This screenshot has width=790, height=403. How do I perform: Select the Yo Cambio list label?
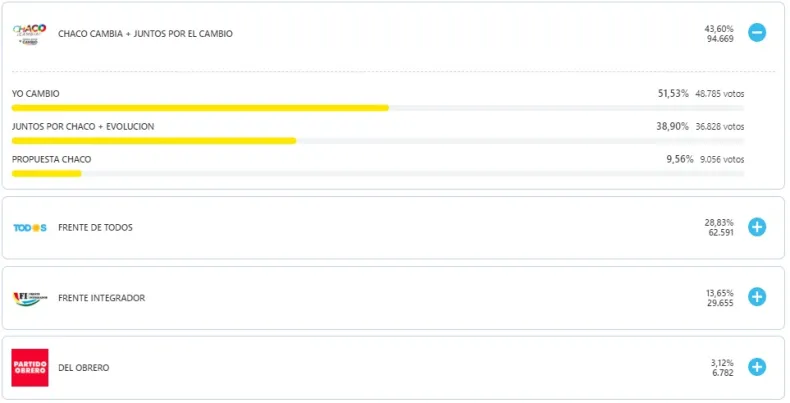tap(35, 94)
